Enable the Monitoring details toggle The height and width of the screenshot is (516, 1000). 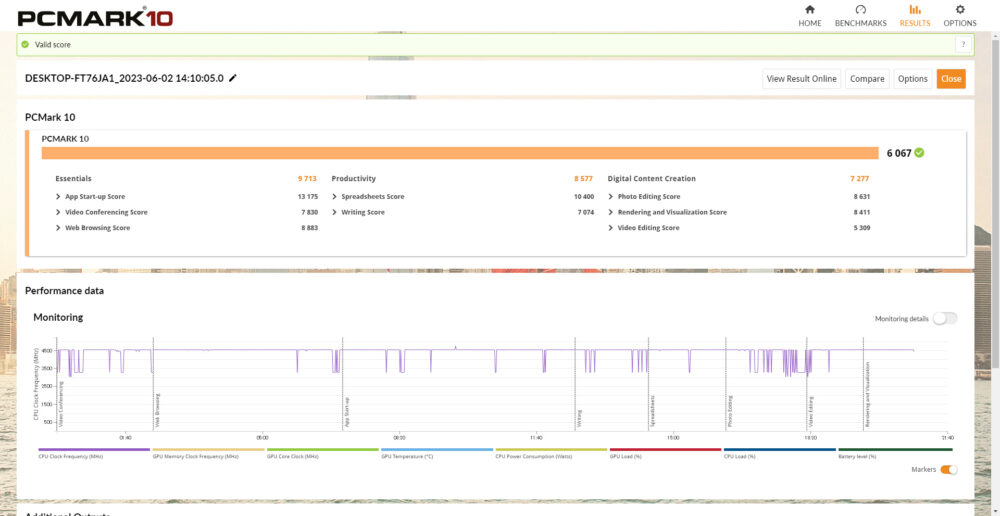coord(945,319)
